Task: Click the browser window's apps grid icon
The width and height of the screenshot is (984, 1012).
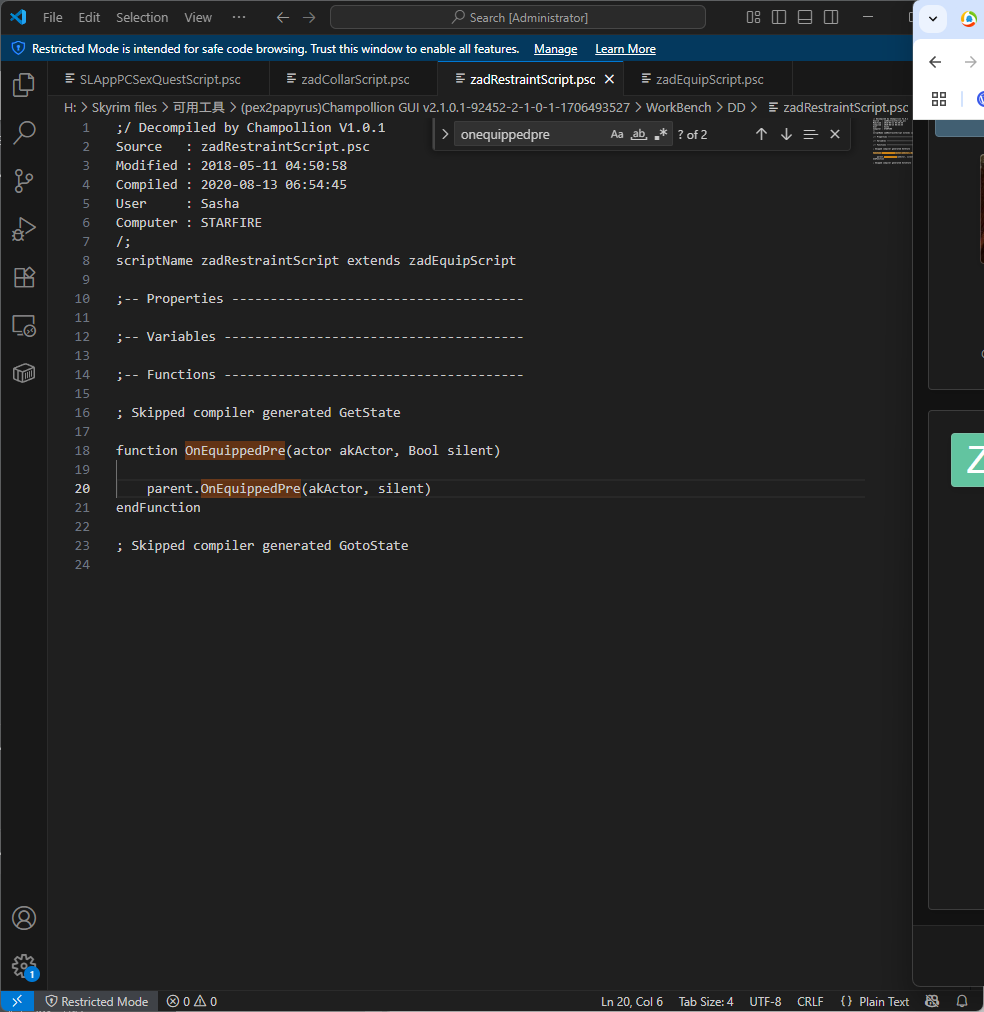Action: tap(939, 99)
